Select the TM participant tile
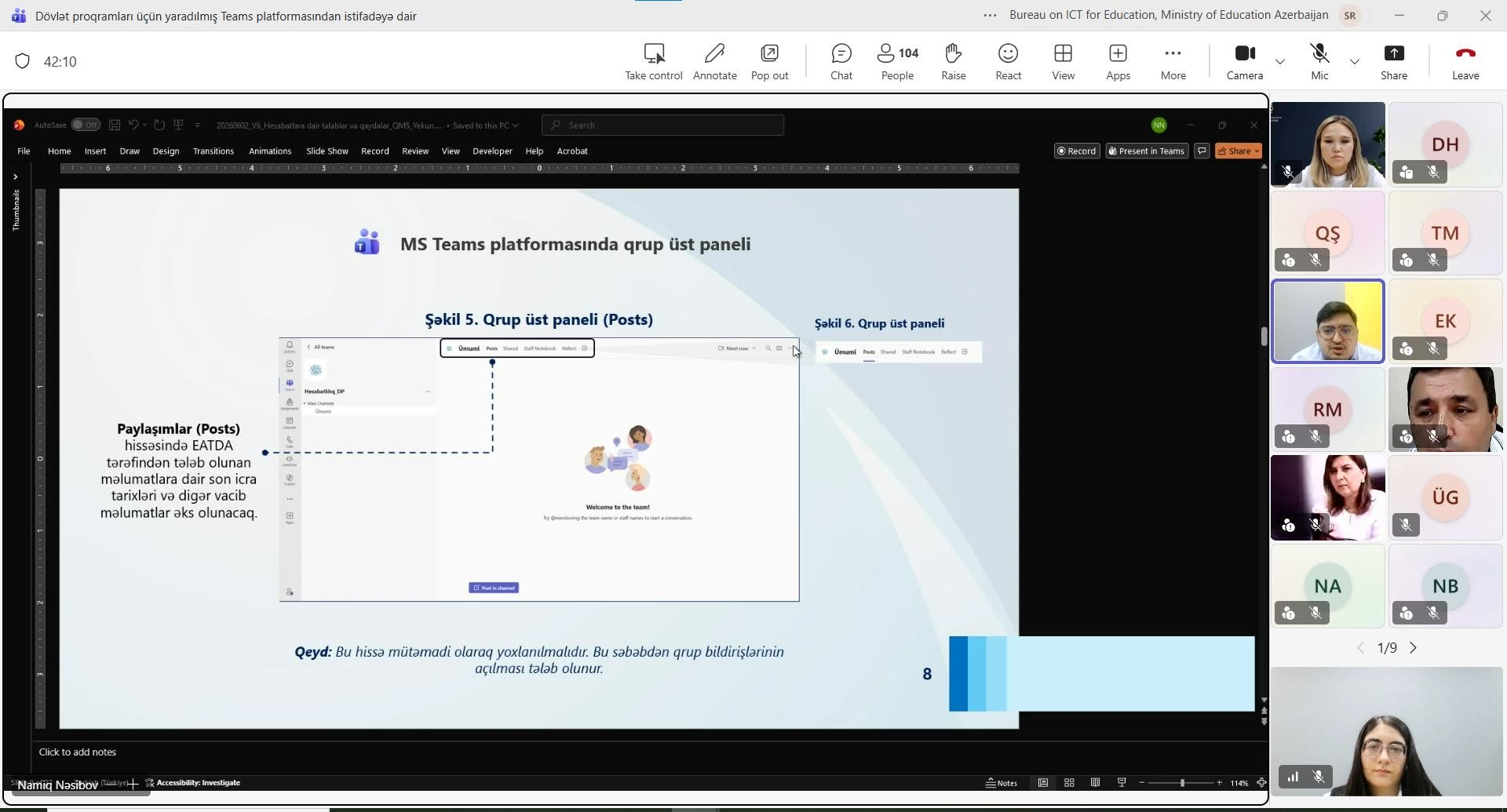Screen dimensions: 1507x812 click(x=1445, y=233)
